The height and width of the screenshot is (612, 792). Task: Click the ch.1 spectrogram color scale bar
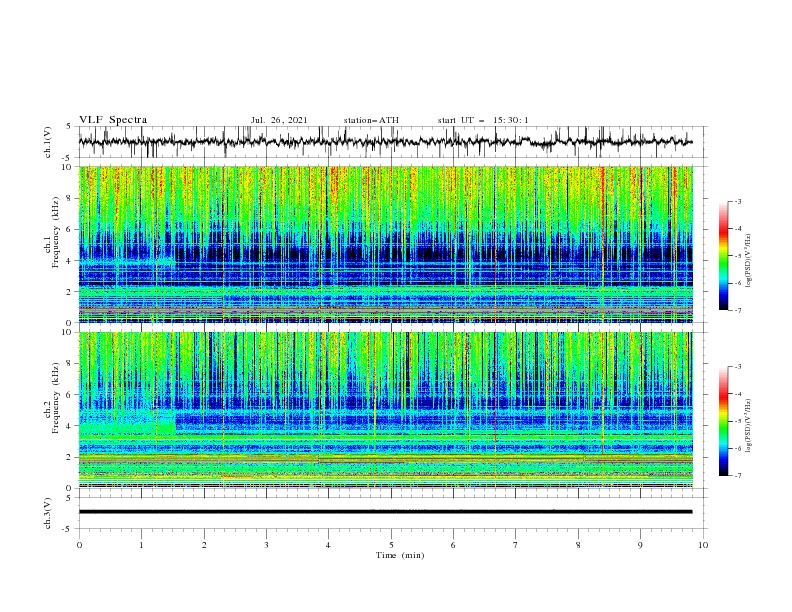click(x=723, y=256)
